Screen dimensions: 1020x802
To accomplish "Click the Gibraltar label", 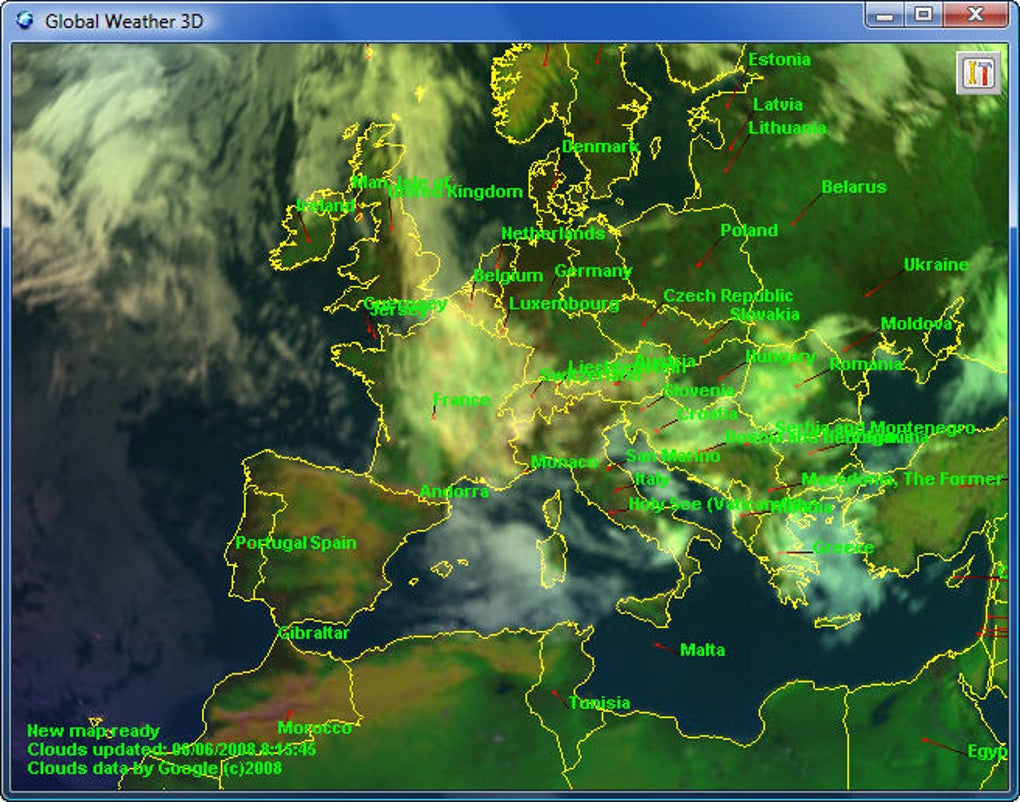I will [x=314, y=633].
